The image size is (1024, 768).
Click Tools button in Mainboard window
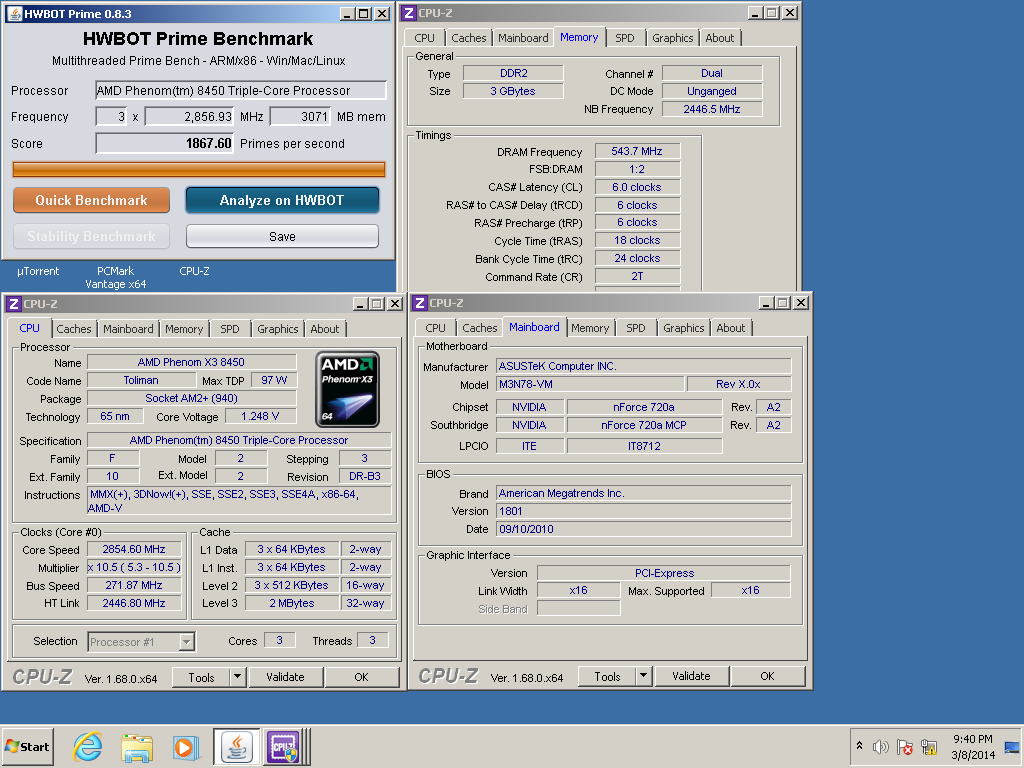[x=607, y=677]
